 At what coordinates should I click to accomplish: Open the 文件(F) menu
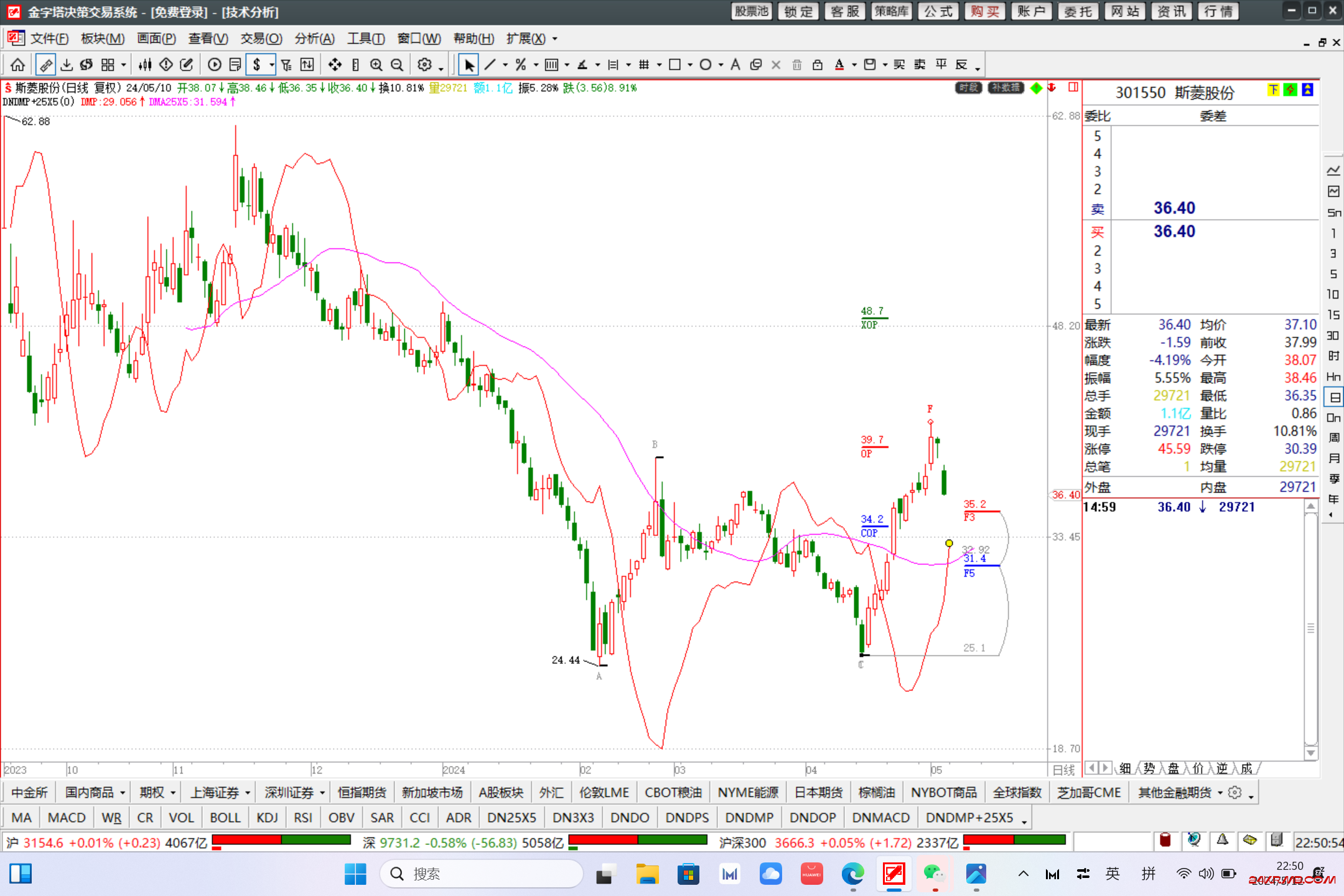[x=50, y=39]
